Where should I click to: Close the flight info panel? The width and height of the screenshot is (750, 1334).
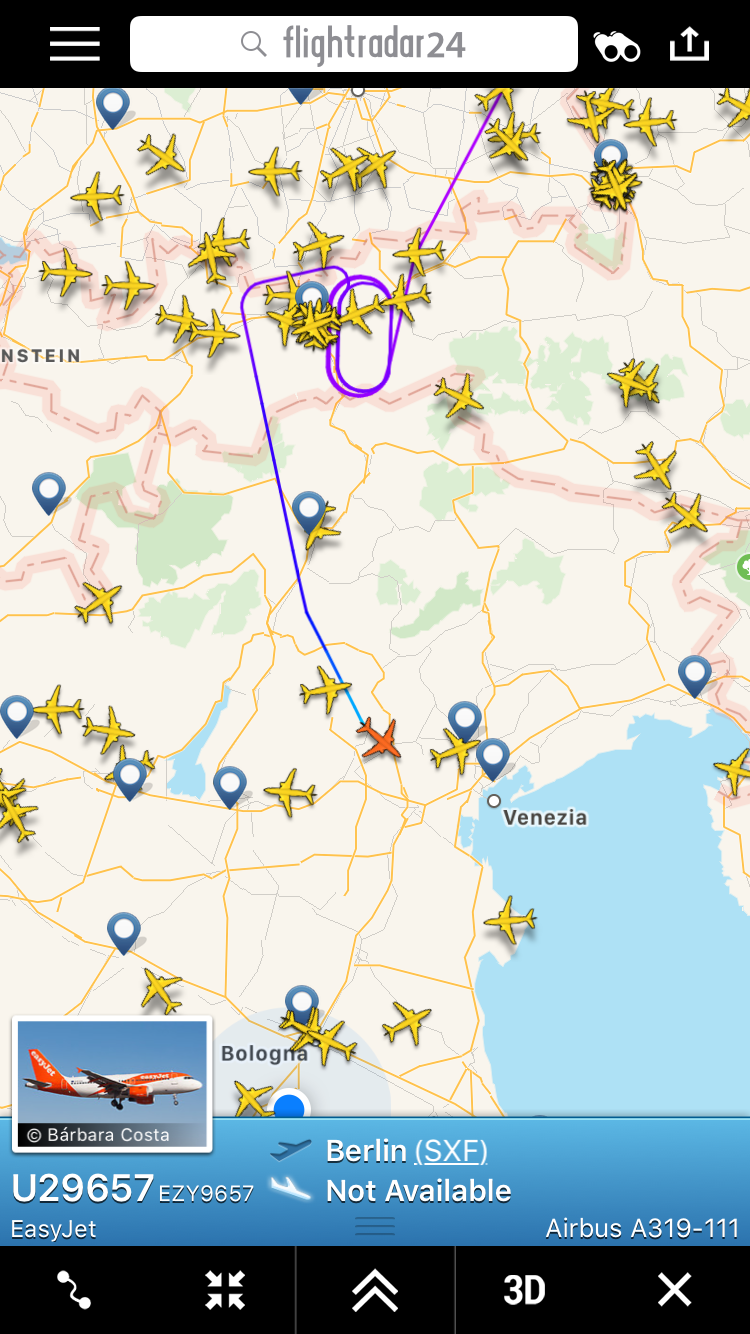(x=675, y=1290)
